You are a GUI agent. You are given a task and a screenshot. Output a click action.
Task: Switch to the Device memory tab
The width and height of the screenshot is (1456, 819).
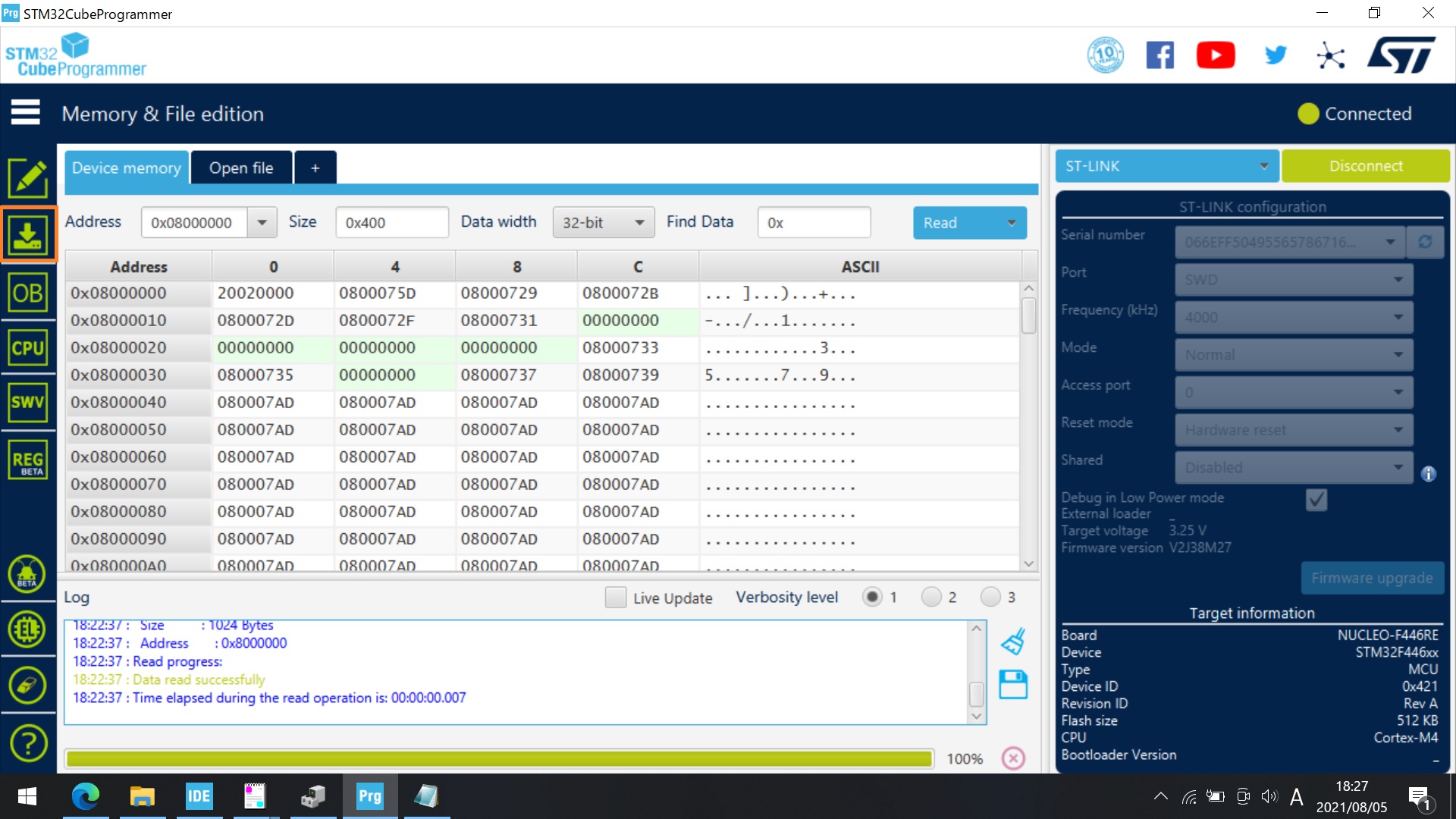tap(125, 167)
